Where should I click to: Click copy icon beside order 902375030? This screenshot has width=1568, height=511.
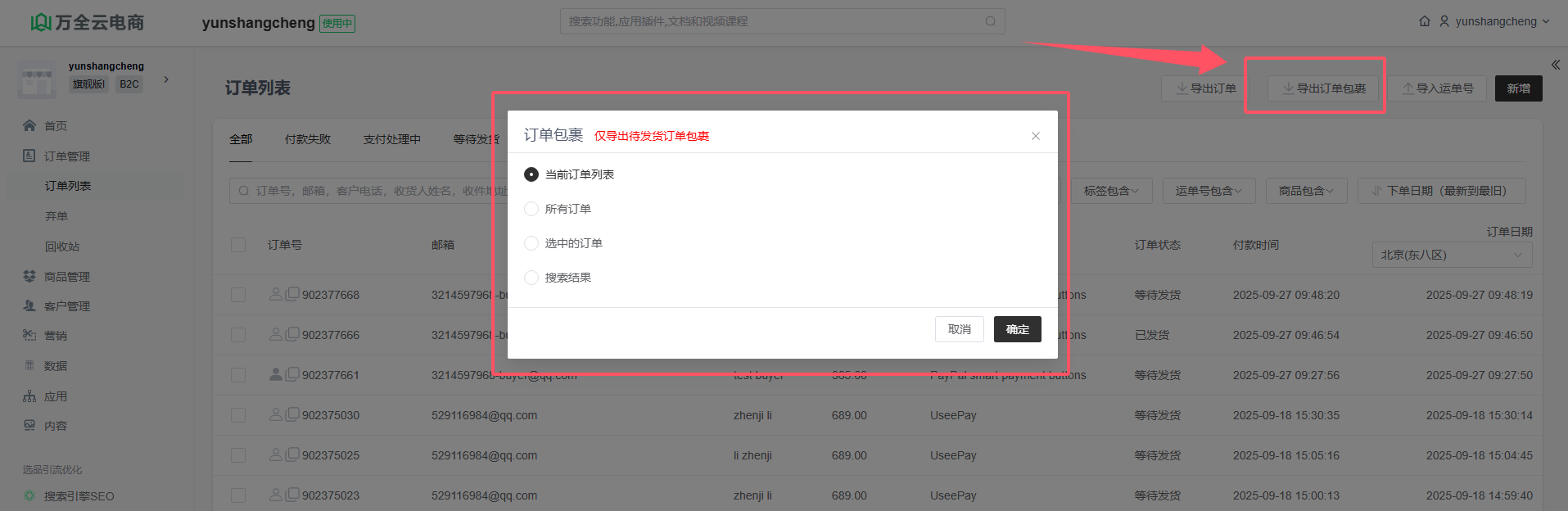292,414
